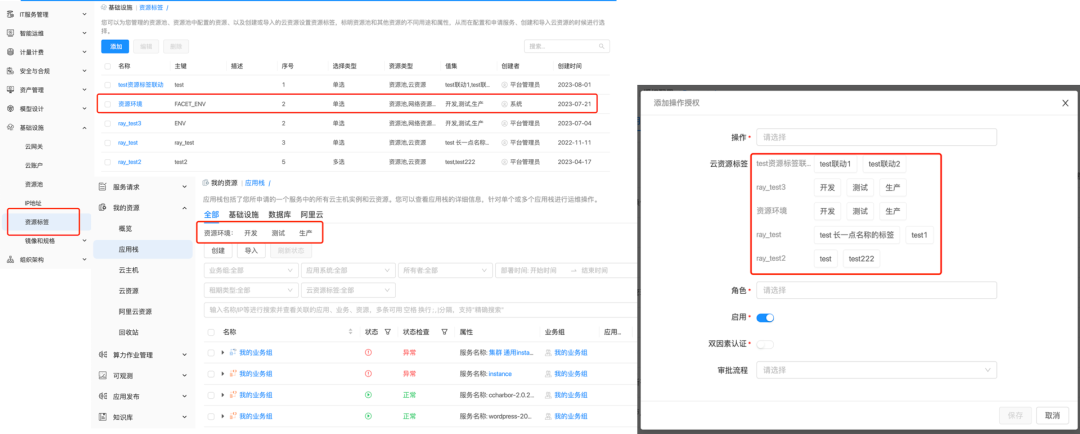Switch to the 数据库 tab
This screenshot has height=434, width=1080.
pyautogui.click(x=280, y=214)
